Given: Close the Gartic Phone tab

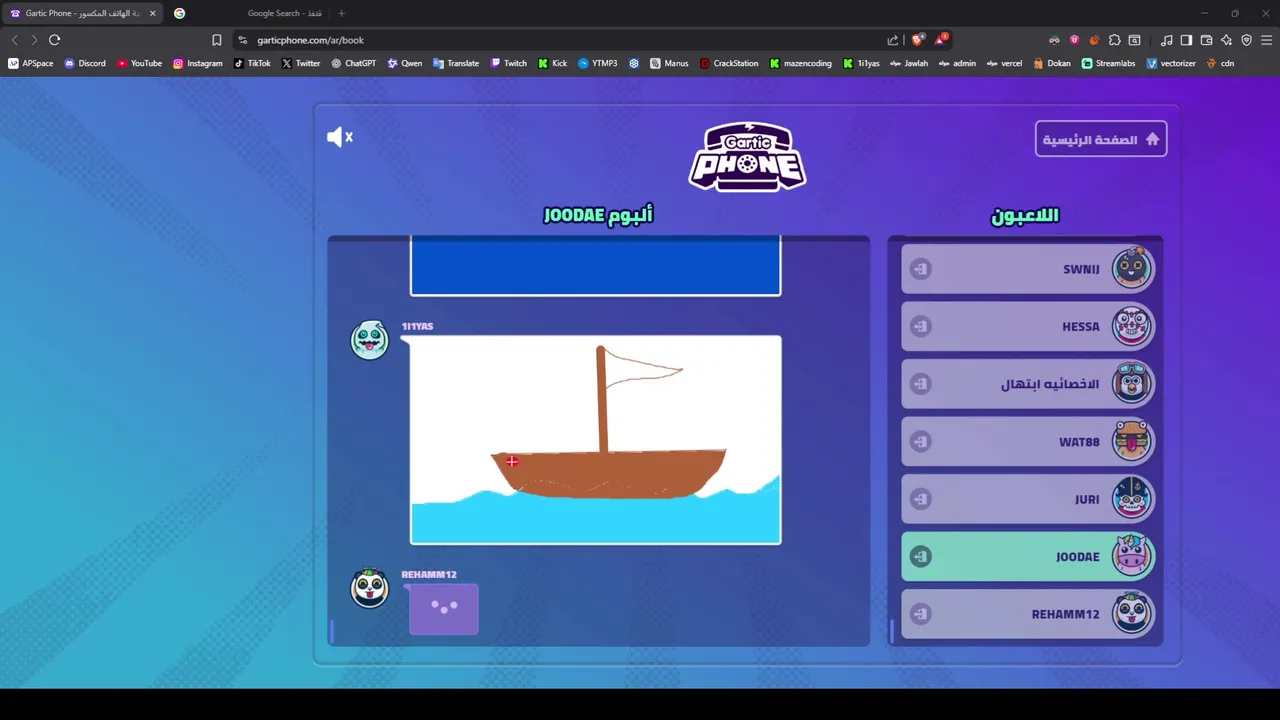Looking at the screenshot, I should [x=152, y=13].
